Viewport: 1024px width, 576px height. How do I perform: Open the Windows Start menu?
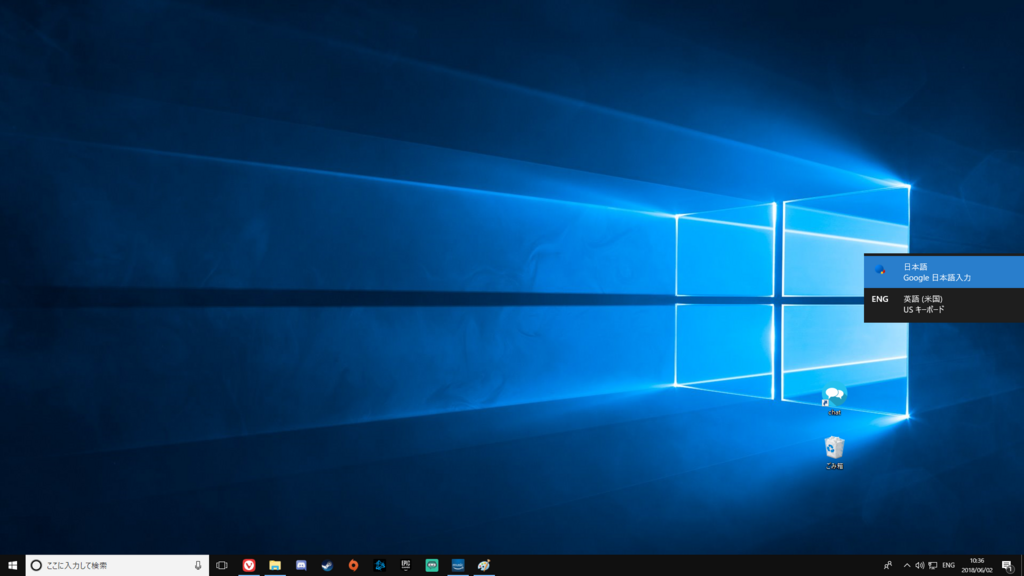coord(12,565)
